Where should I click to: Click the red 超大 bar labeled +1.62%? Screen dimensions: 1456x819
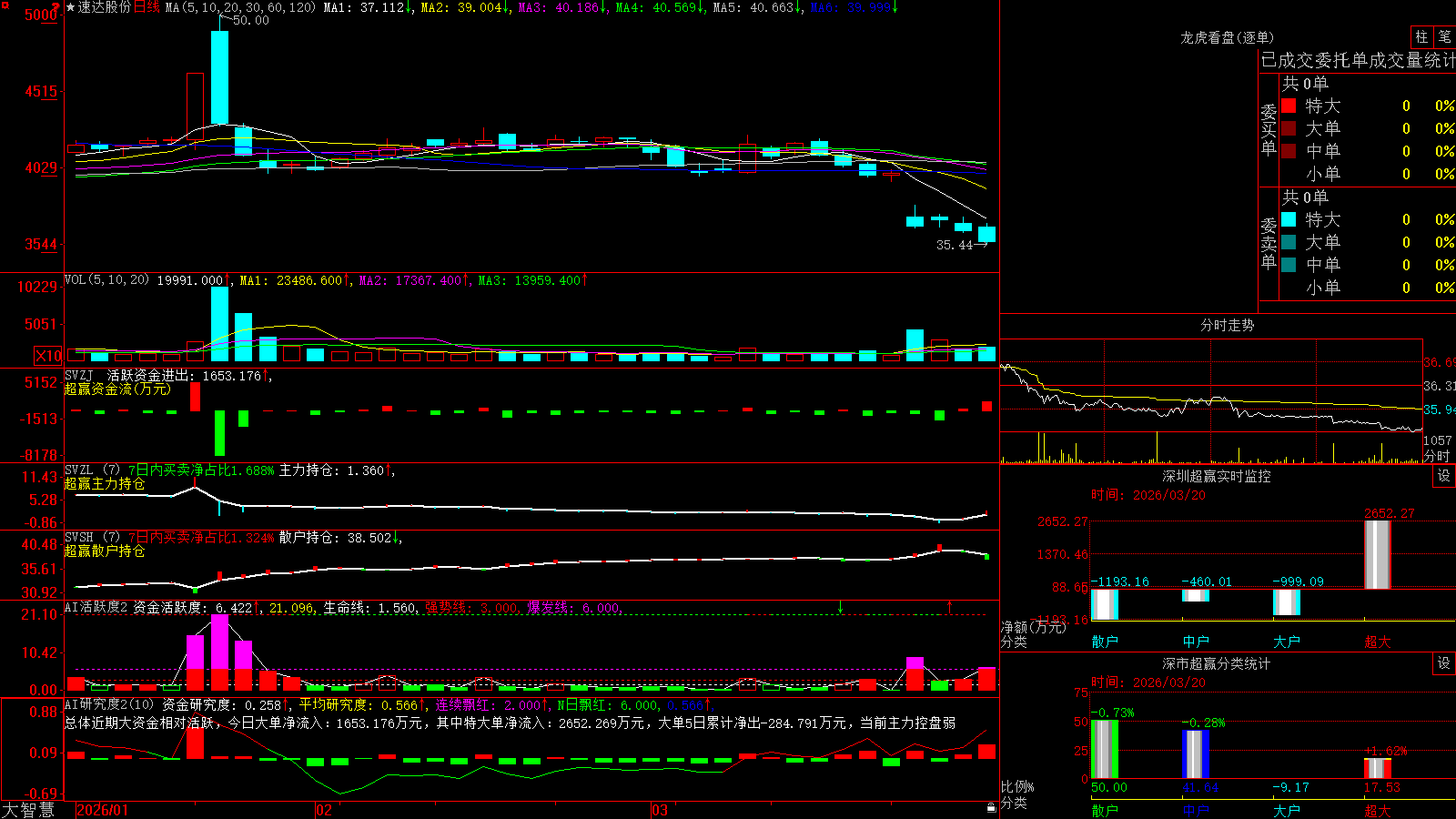[x=1378, y=768]
